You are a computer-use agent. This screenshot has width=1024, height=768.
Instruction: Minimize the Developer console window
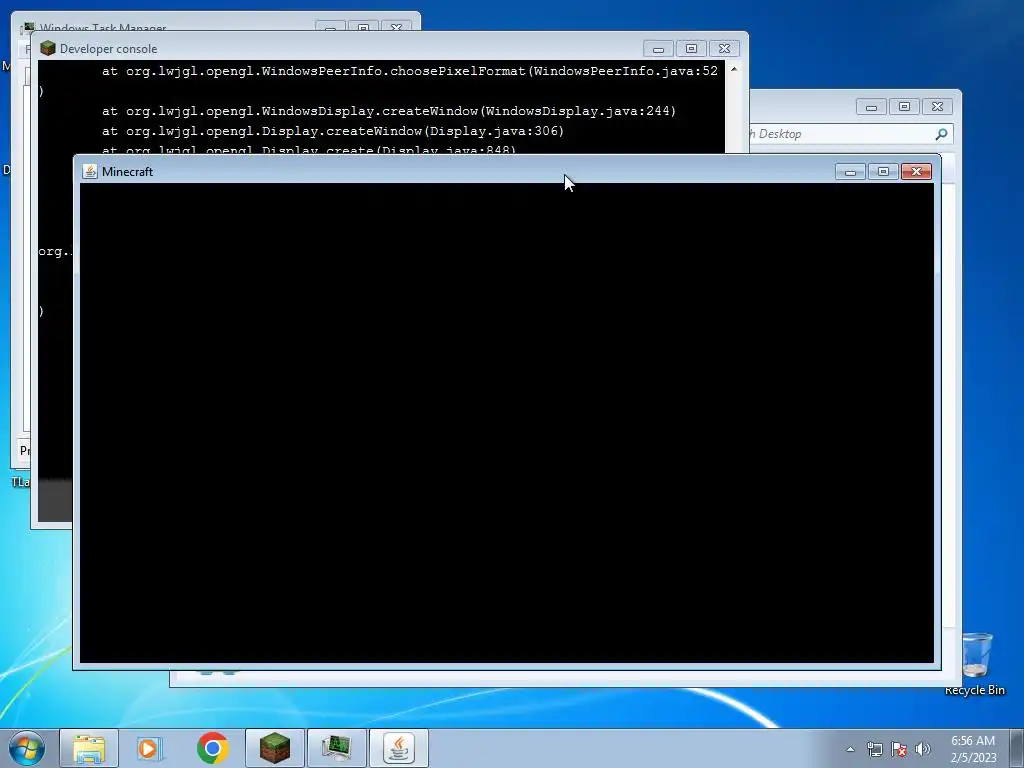658,48
